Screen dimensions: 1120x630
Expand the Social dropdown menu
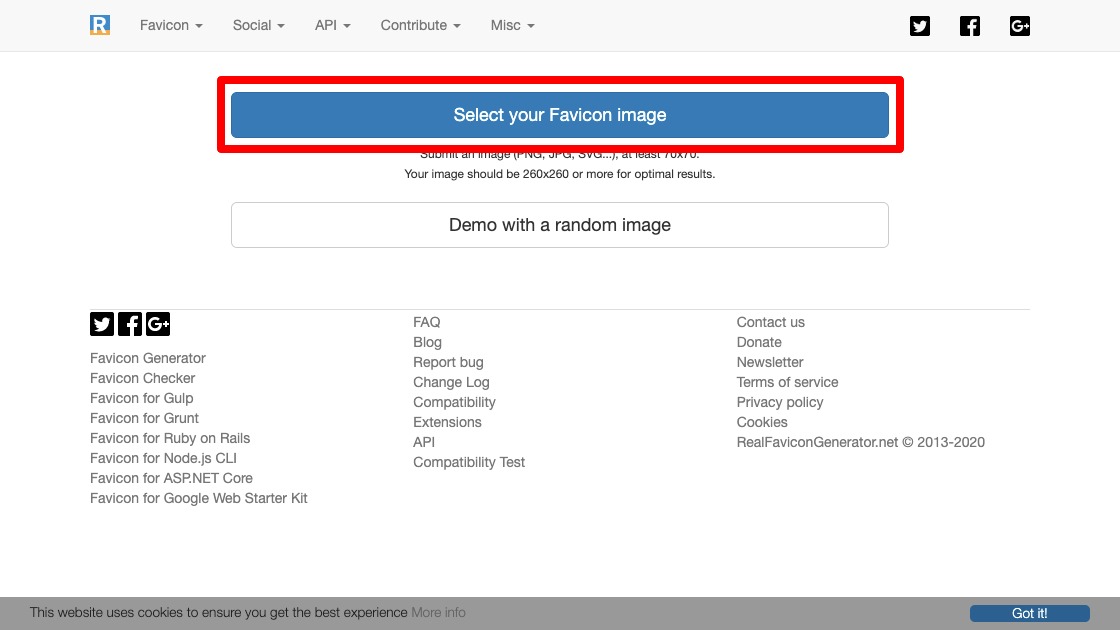tap(258, 25)
